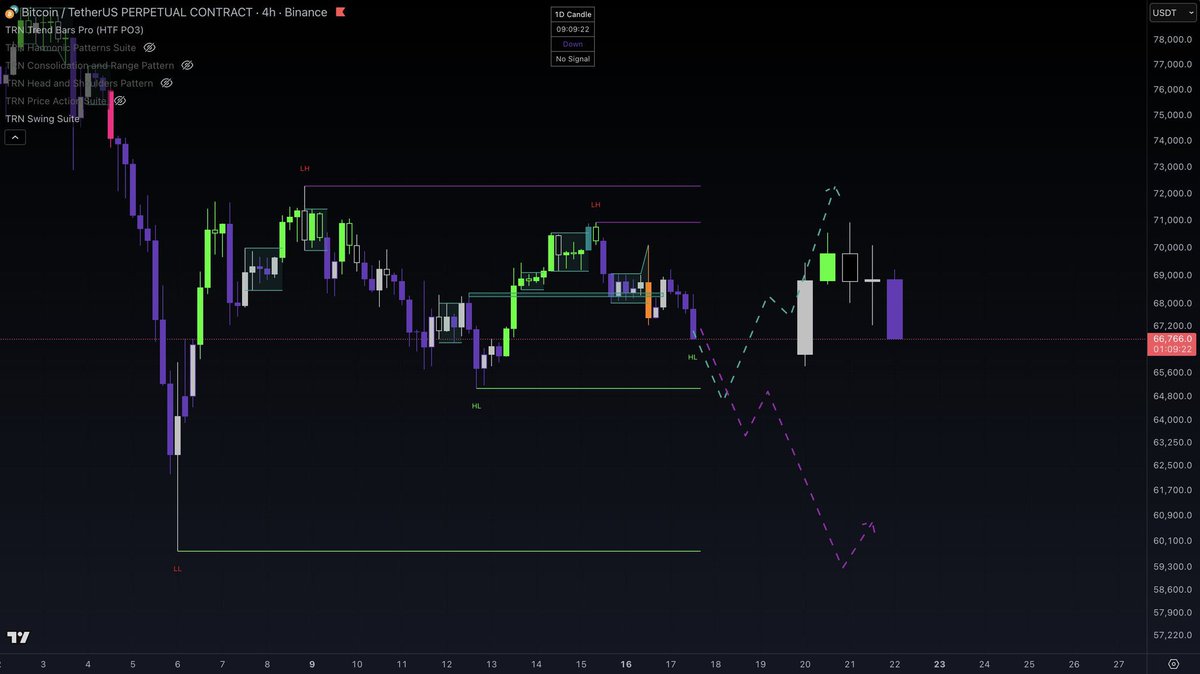
Task: Click the TRN Consolidation and Range Pattern label
Action: pos(89,65)
